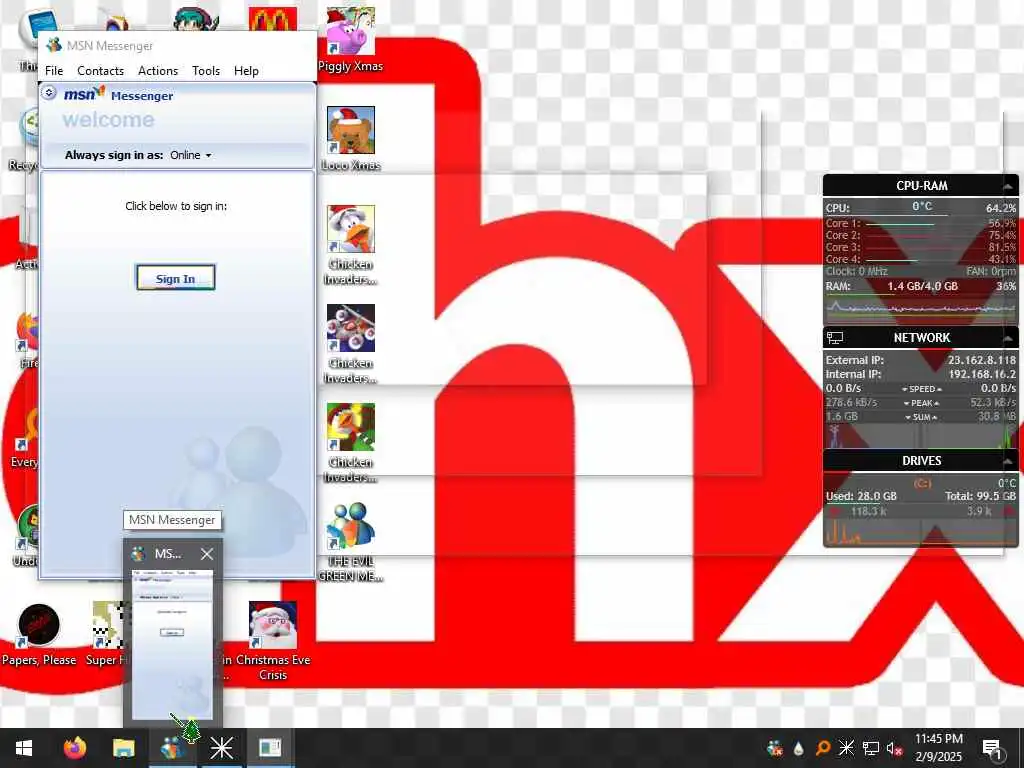Viewport: 1024px width, 768px height.
Task: Click the MSN Messenger preview thumbnail
Action: [x=172, y=644]
